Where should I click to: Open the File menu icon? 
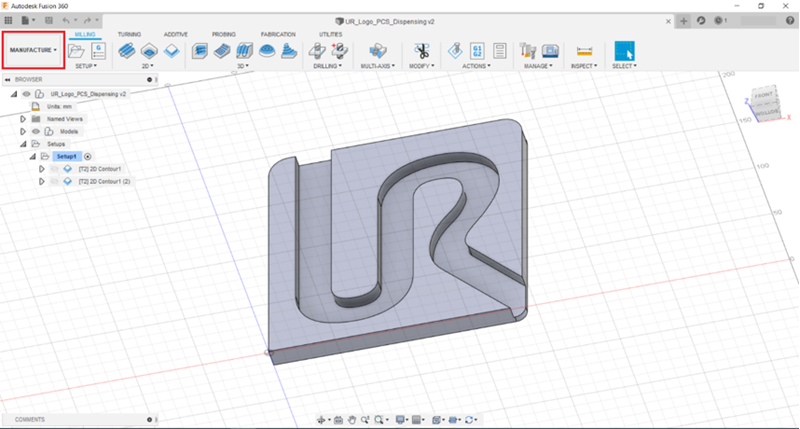(x=26, y=20)
